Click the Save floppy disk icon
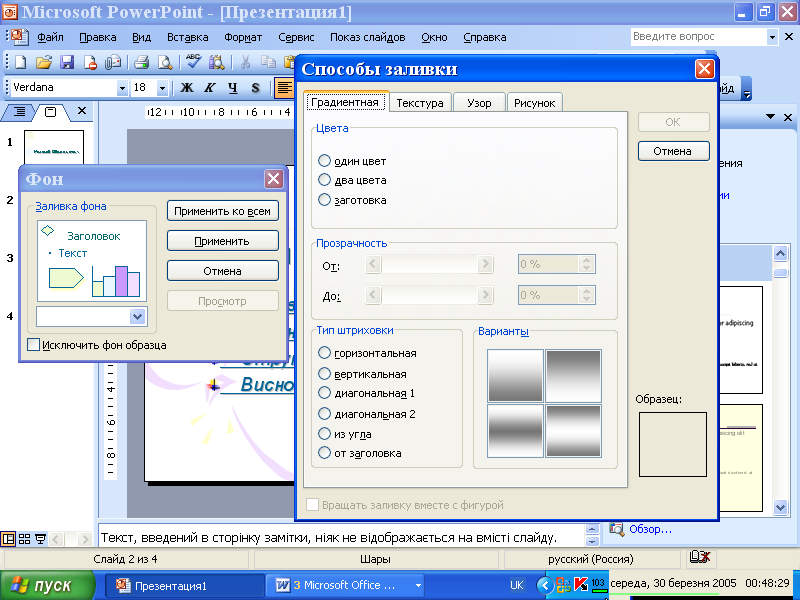800x600 pixels. pos(67,62)
